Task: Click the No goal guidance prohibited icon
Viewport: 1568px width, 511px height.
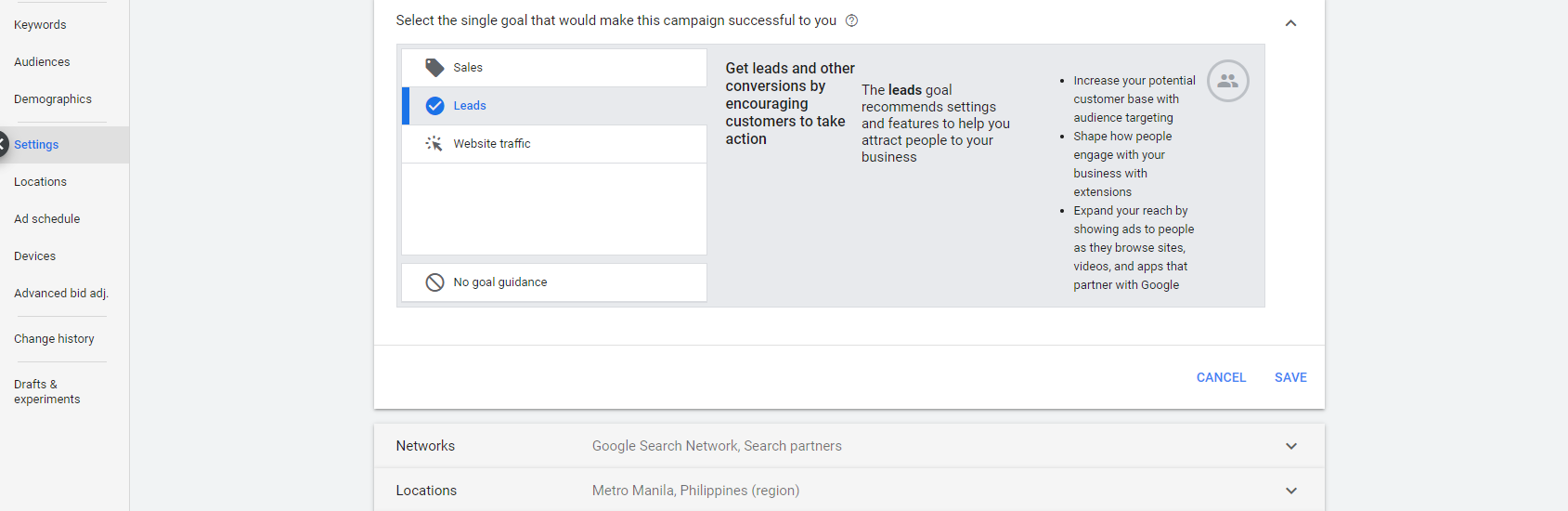Action: coord(434,282)
